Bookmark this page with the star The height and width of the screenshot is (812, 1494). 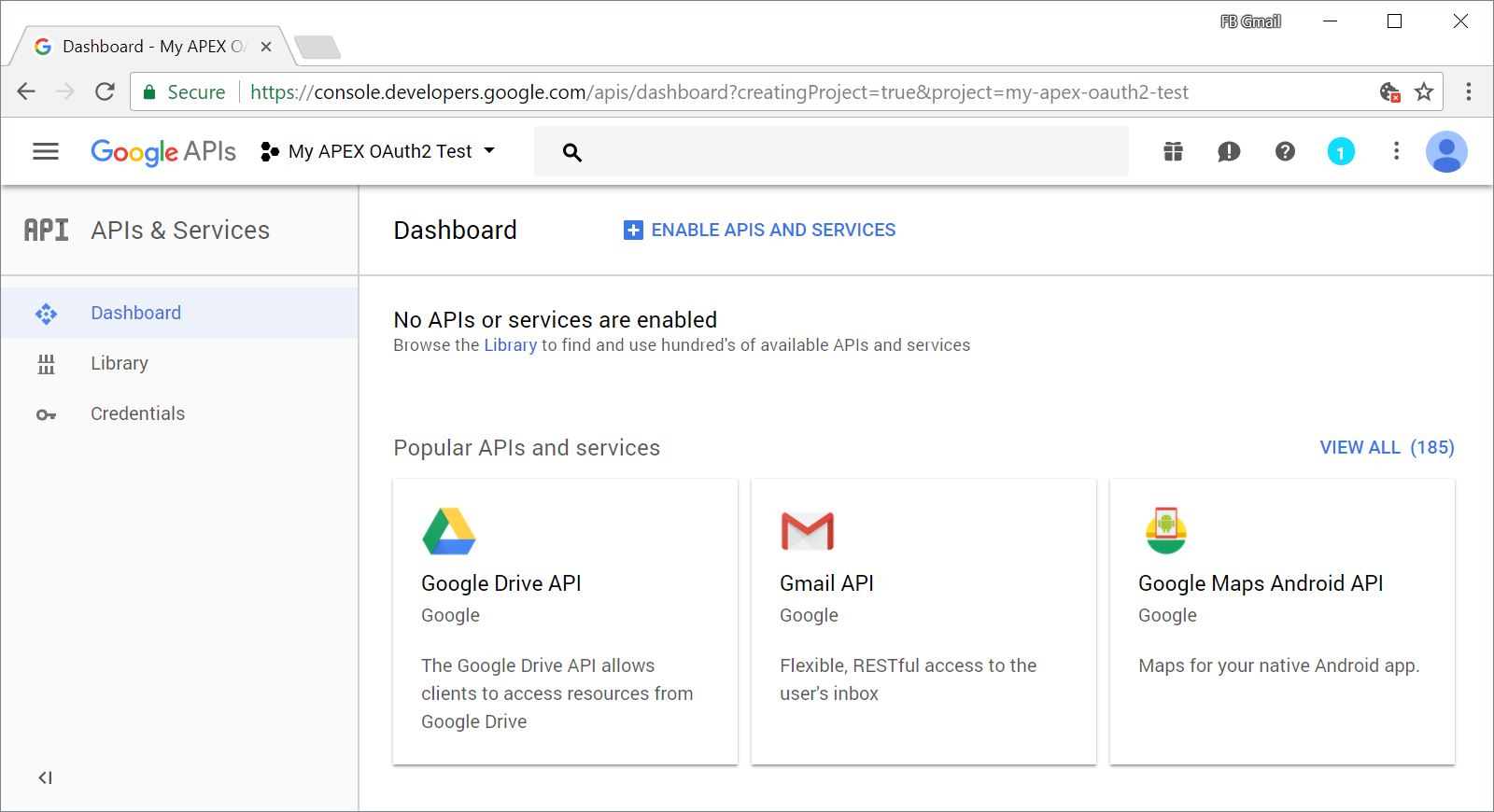click(1424, 91)
